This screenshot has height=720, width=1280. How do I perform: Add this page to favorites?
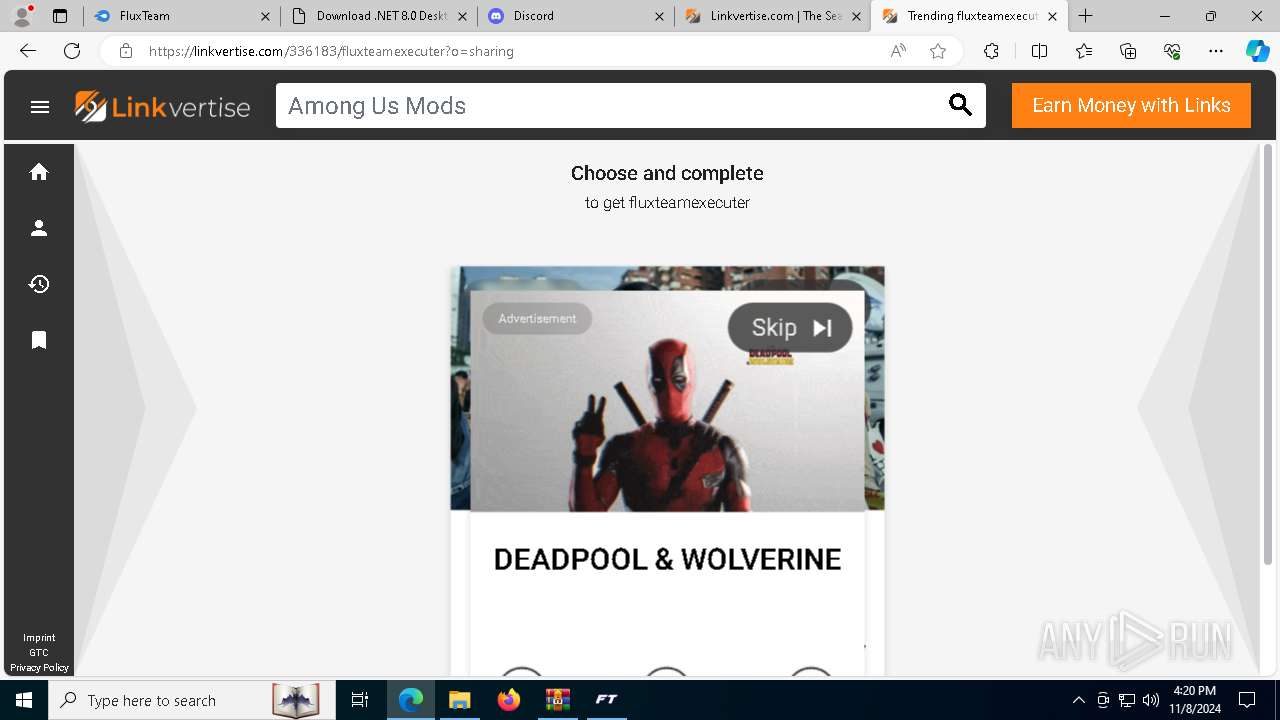938,51
